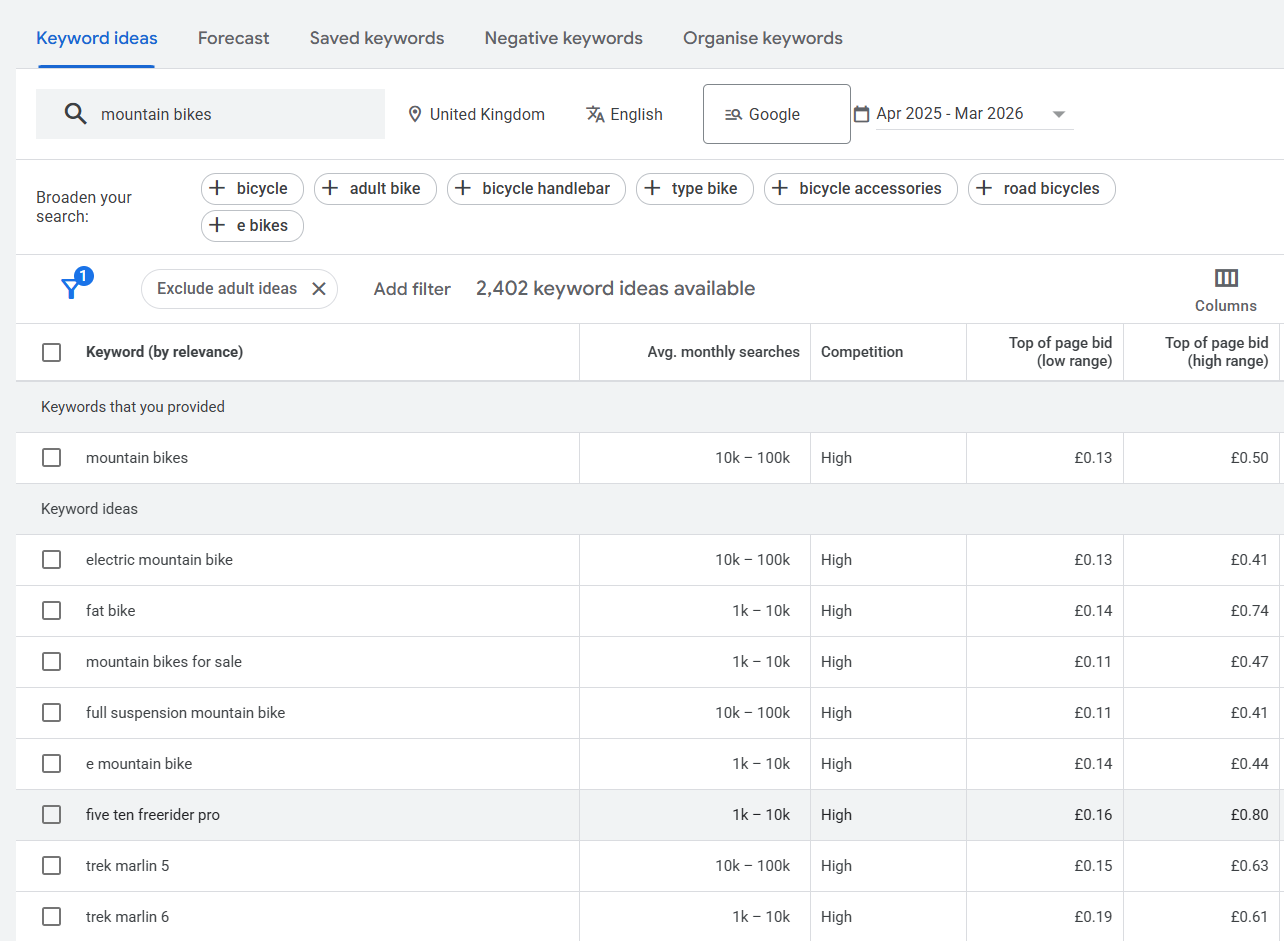The image size is (1284, 941).
Task: Tick checkbox for electric mountain bike
Action: [x=51, y=560]
